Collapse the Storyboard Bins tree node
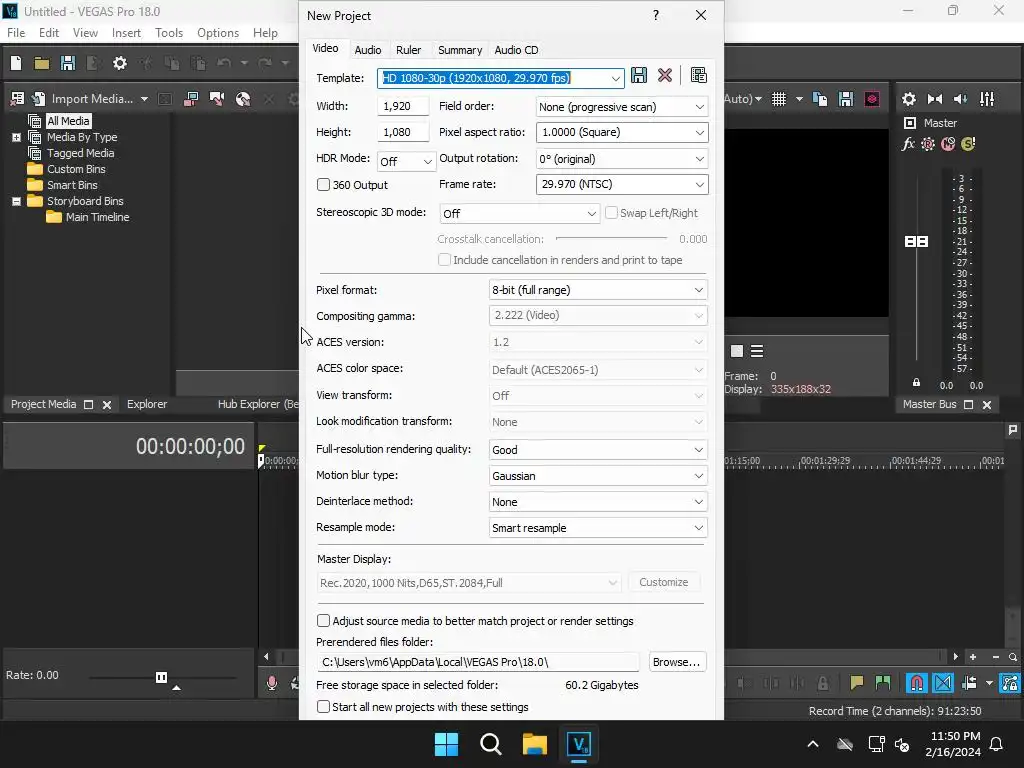 16,201
